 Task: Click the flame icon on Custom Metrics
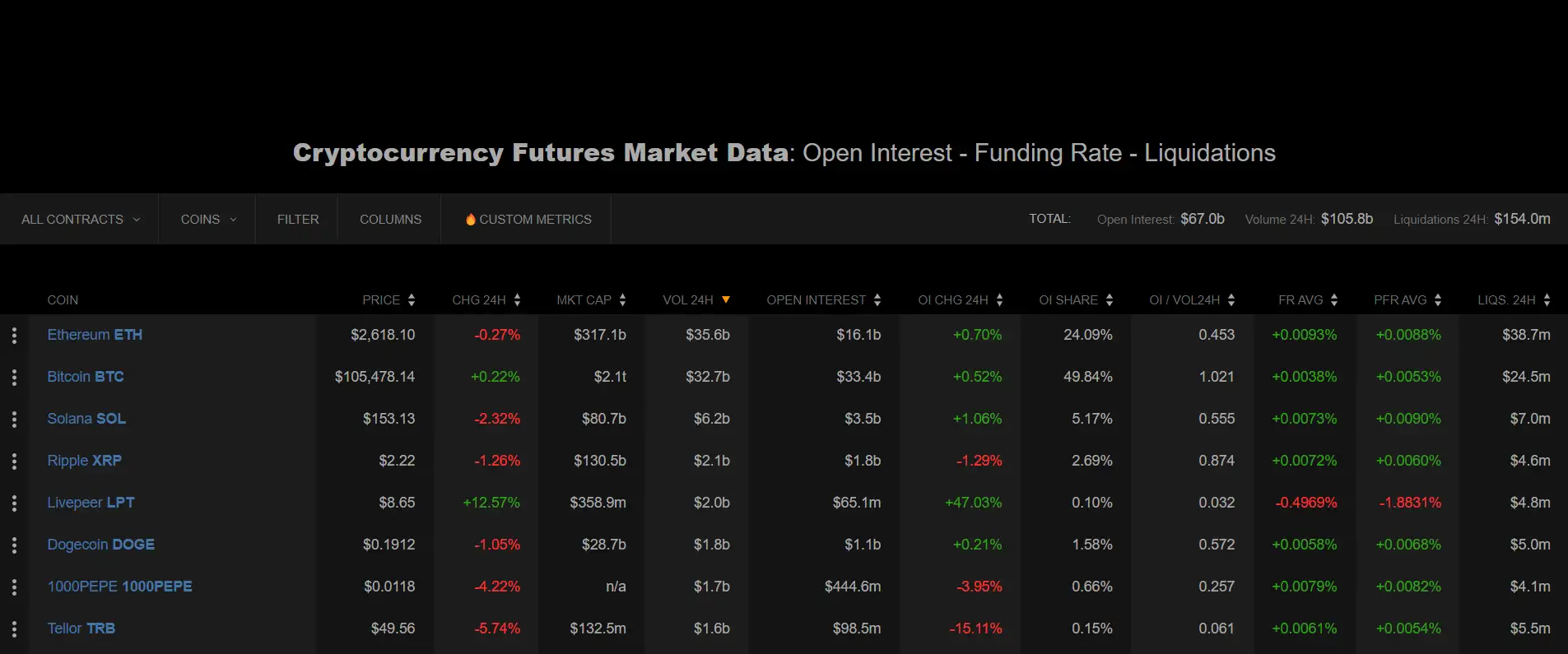(x=470, y=220)
